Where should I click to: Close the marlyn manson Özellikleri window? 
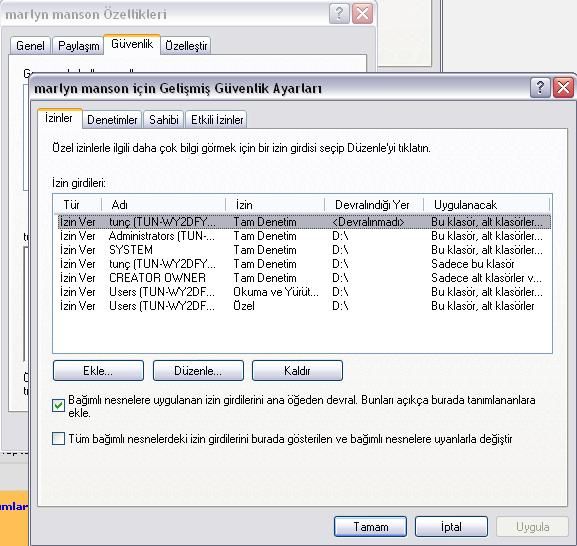pos(362,14)
